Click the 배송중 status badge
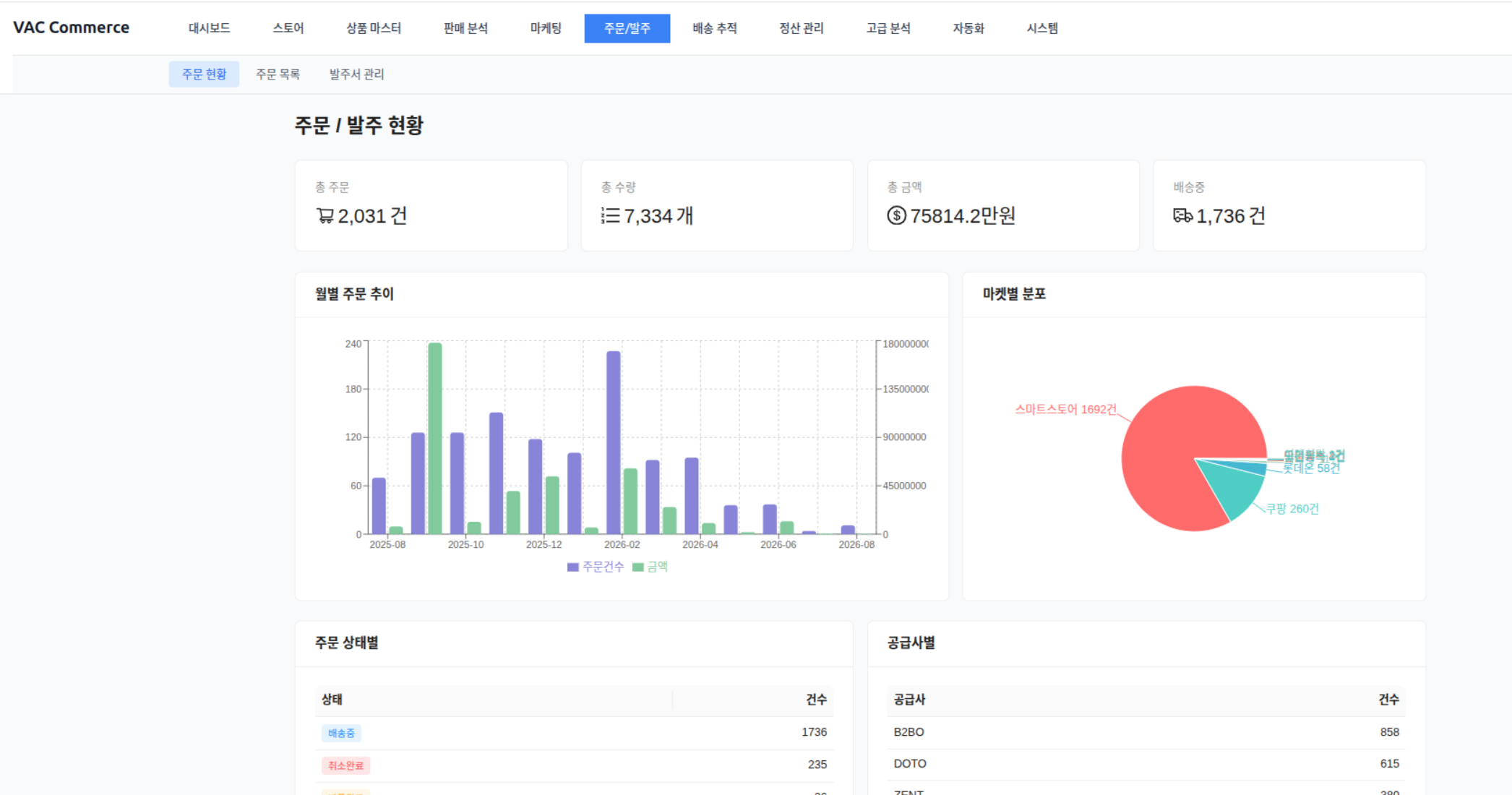The image size is (1512, 795). pos(341,733)
